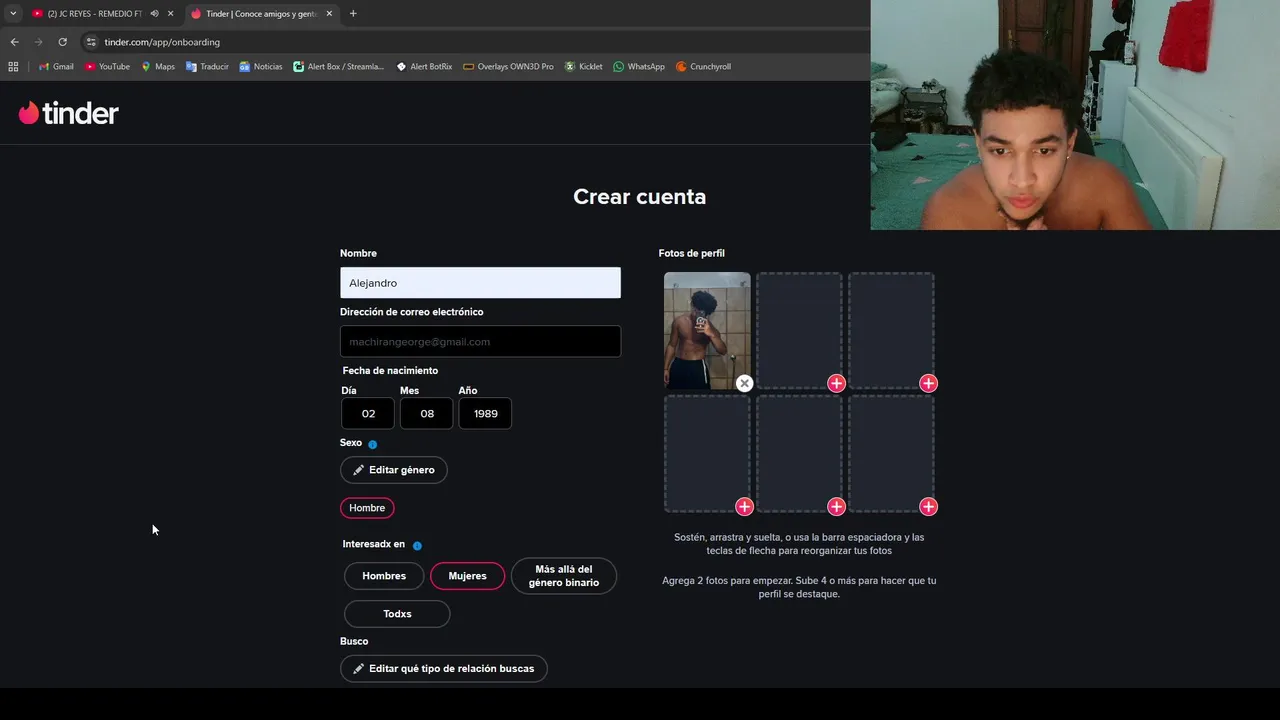Open the uploaded mirror selfie profile photo
The image size is (1280, 720).
pyautogui.click(x=707, y=330)
